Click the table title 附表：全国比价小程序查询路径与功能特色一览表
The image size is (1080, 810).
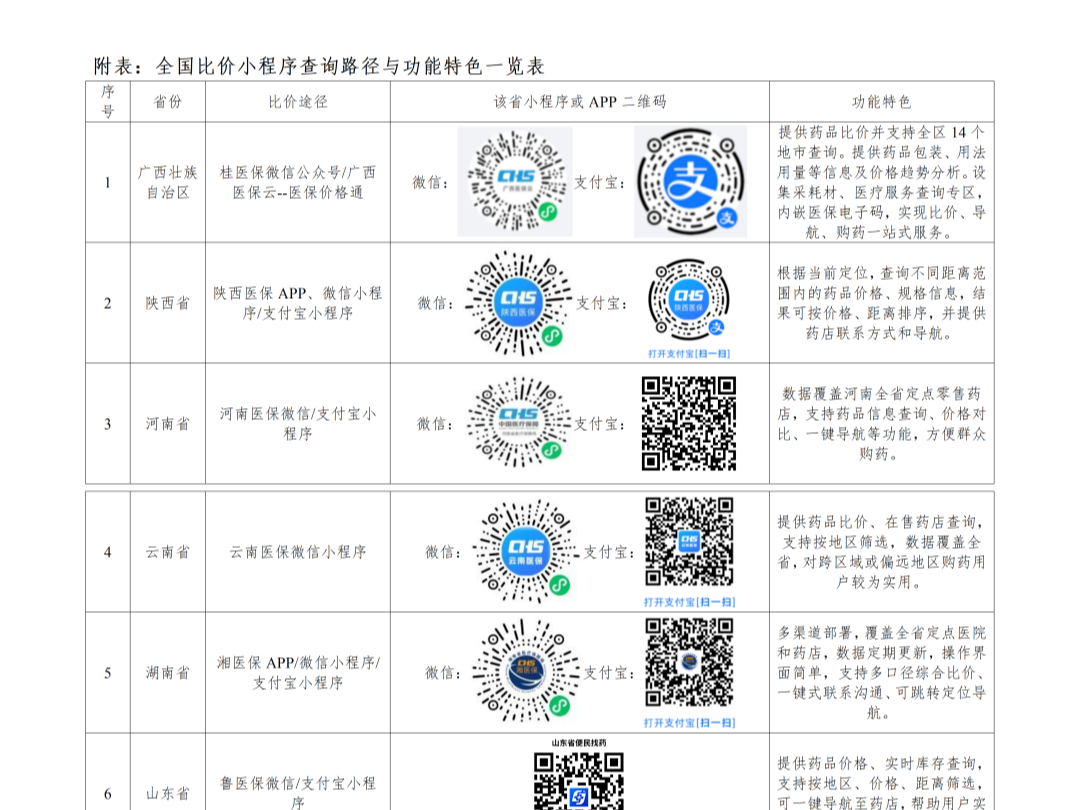point(319,66)
